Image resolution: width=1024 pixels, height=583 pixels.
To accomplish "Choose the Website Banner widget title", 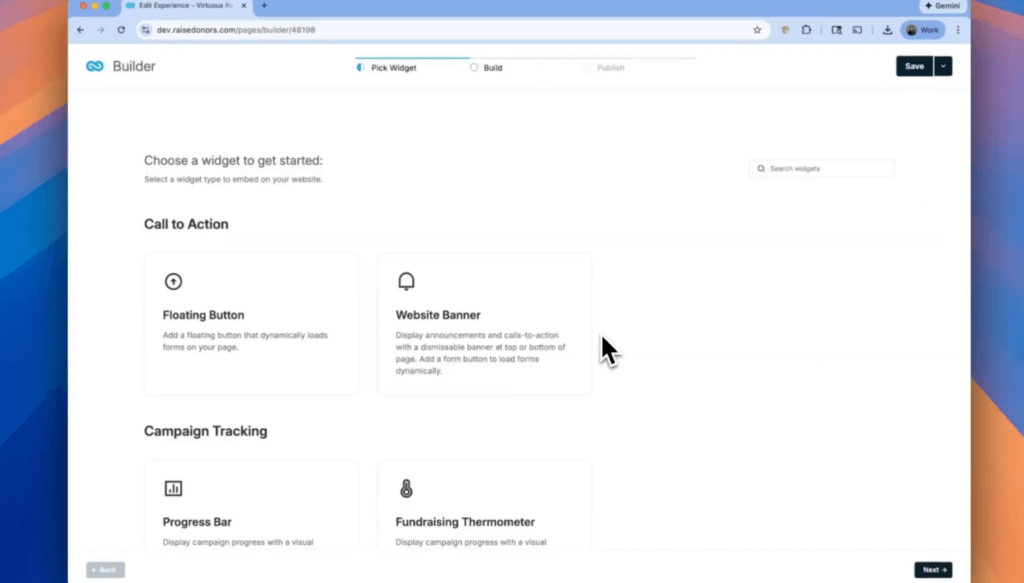I will (x=438, y=315).
